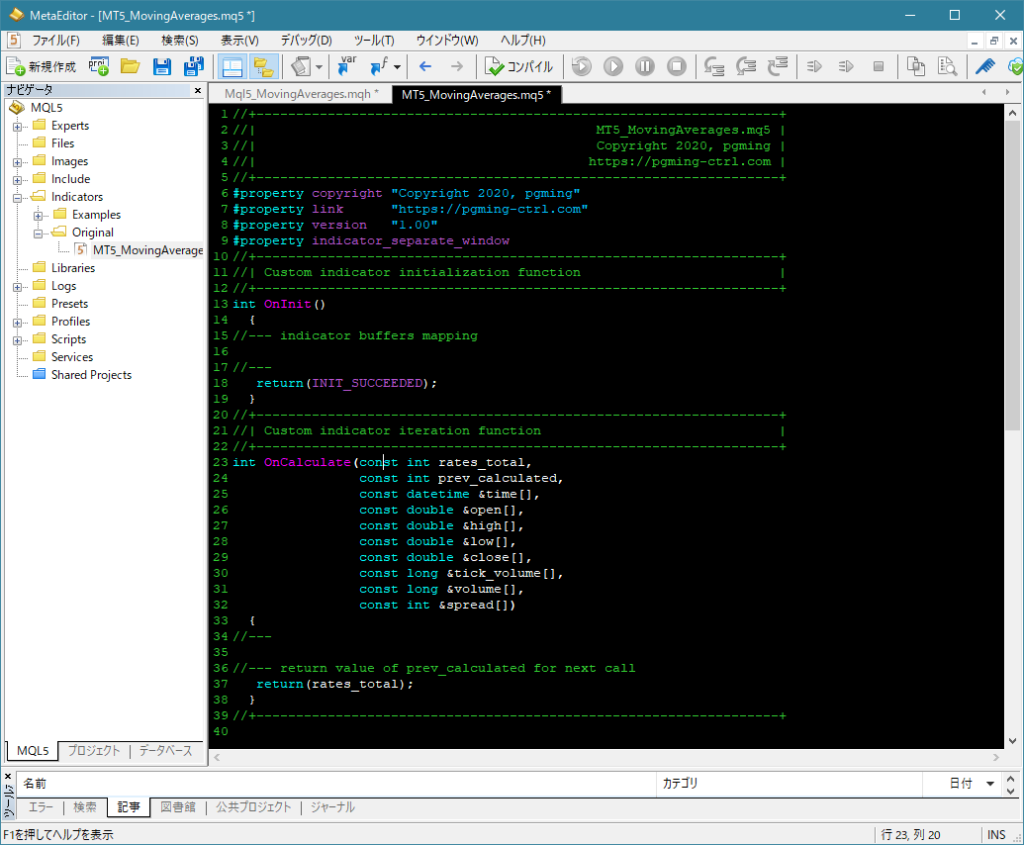
Task: Open the Save All icon
Action: [x=192, y=67]
